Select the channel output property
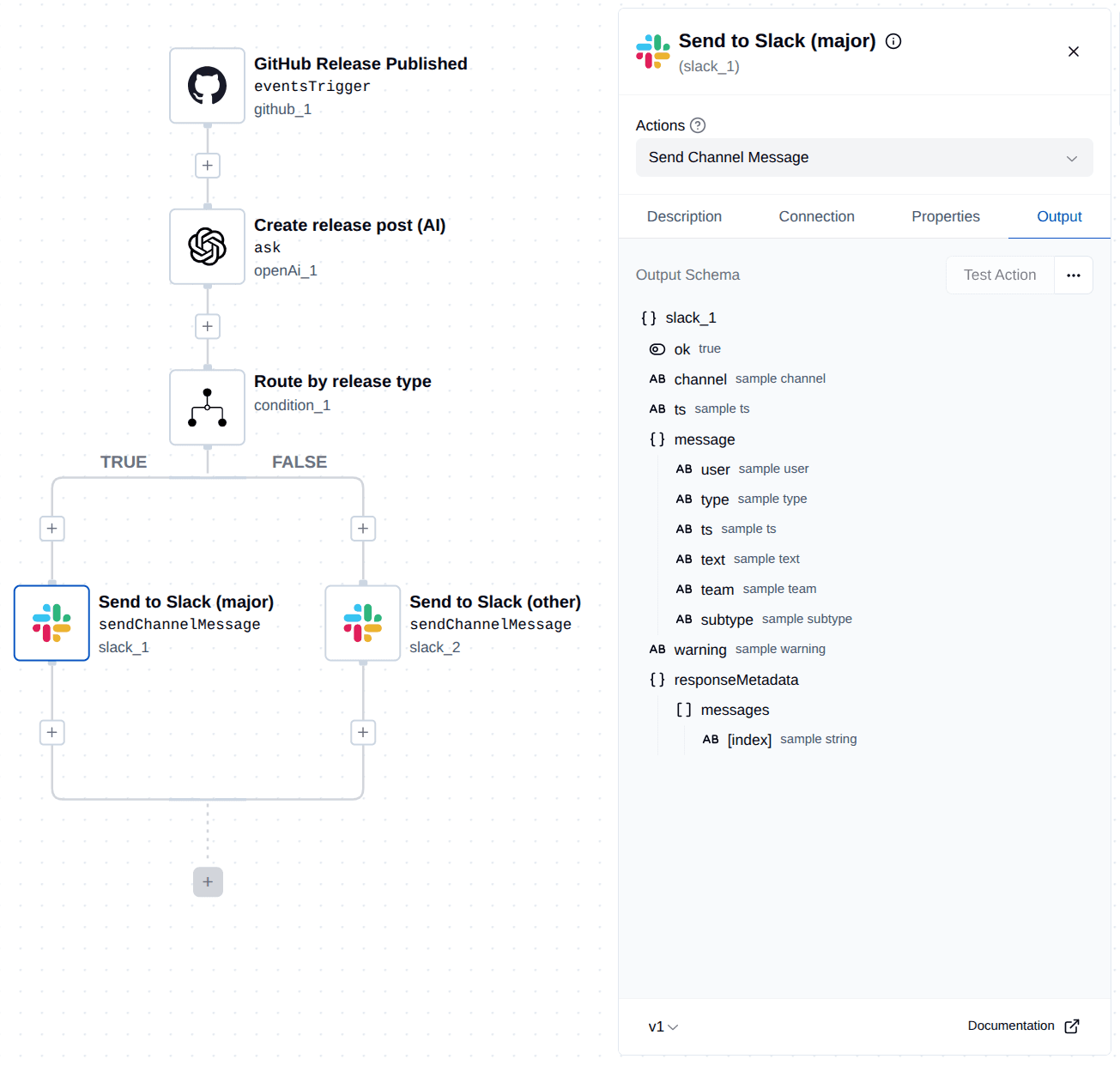The image size is (1120, 1065). tap(700, 379)
